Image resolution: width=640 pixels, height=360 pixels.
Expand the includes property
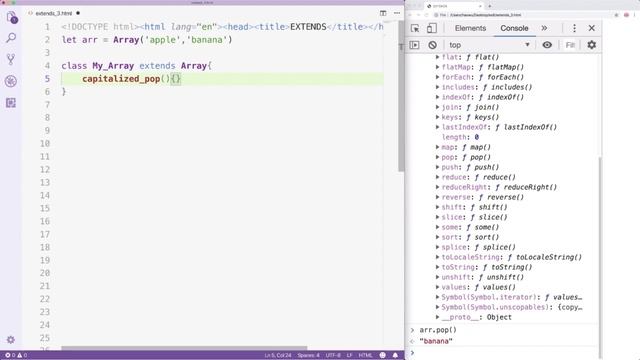pos(438,87)
